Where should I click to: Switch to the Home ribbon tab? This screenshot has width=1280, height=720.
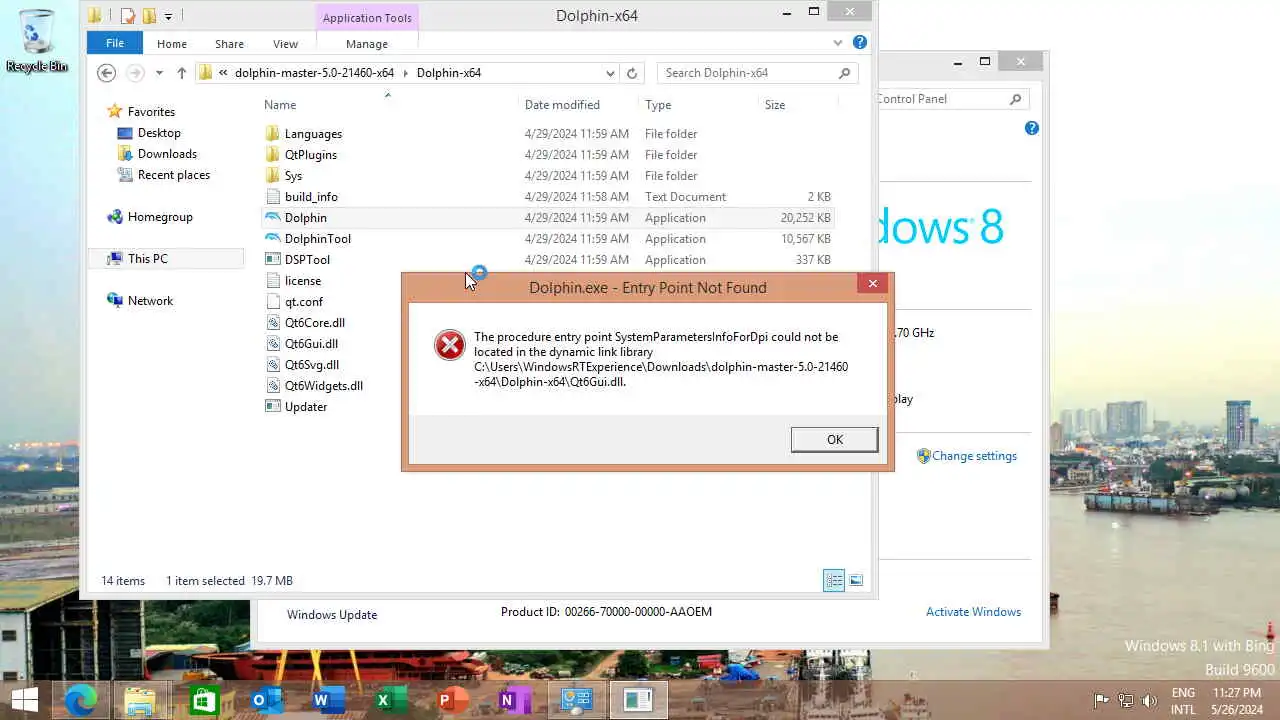point(172,44)
